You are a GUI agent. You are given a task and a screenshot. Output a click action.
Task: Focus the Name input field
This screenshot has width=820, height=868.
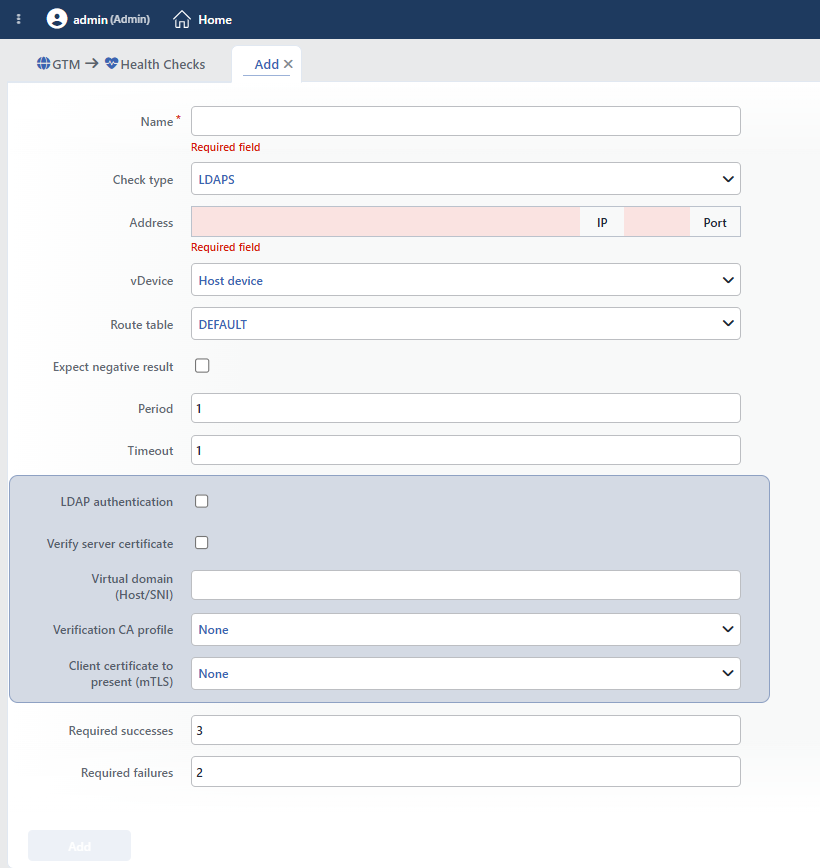466,121
